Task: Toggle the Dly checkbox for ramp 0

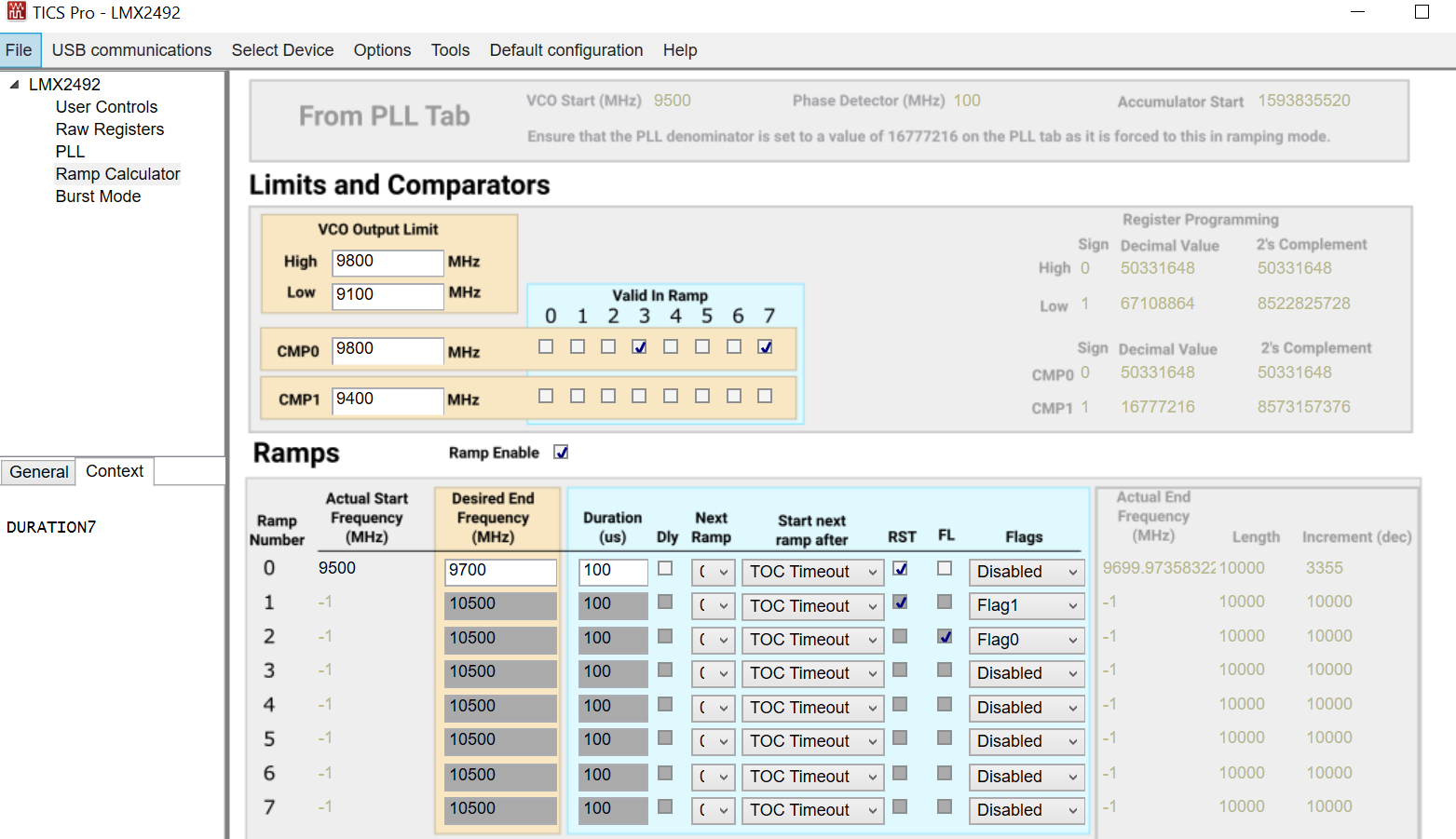Action: [665, 568]
